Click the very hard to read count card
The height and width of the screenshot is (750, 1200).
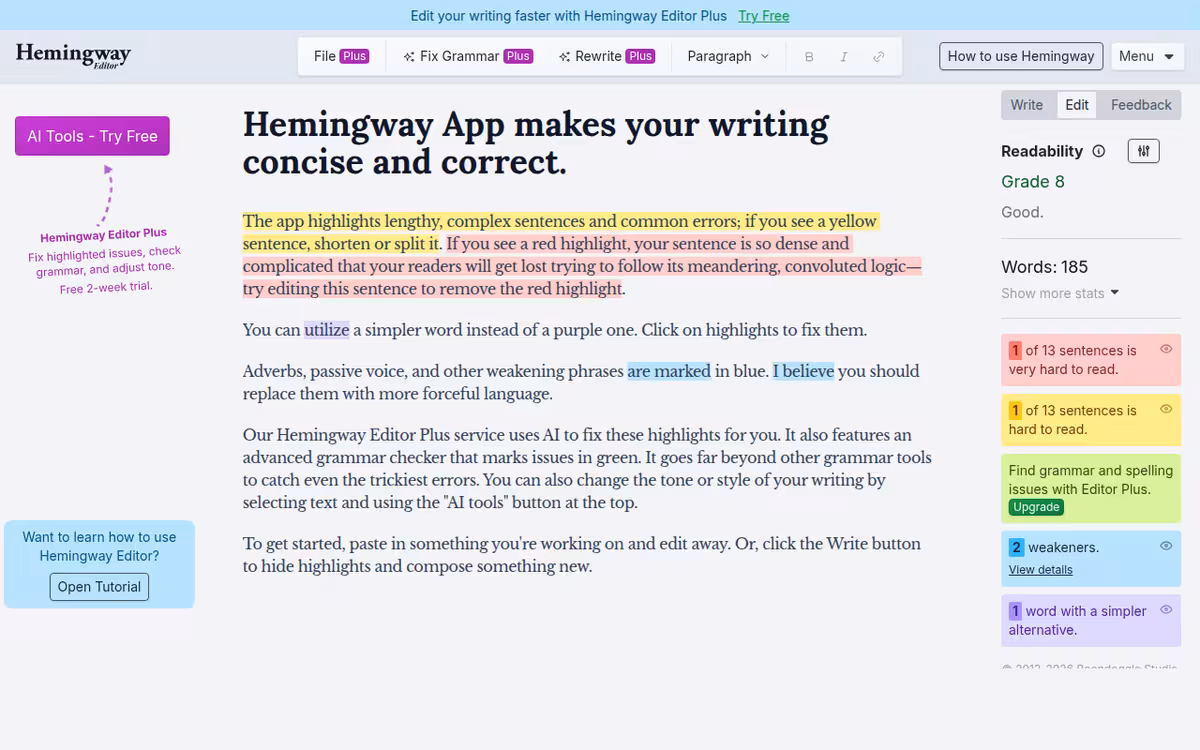1091,360
